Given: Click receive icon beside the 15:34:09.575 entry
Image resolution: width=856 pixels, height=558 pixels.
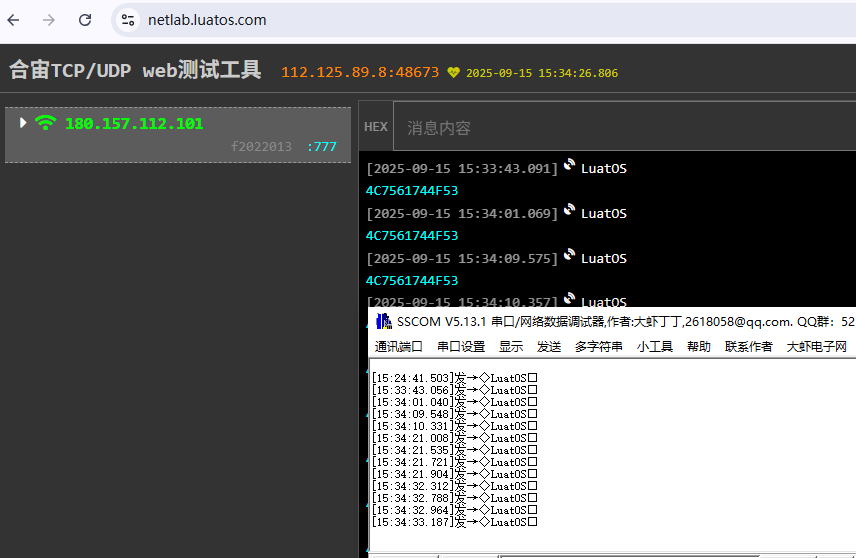Looking at the screenshot, I should coord(569,254).
